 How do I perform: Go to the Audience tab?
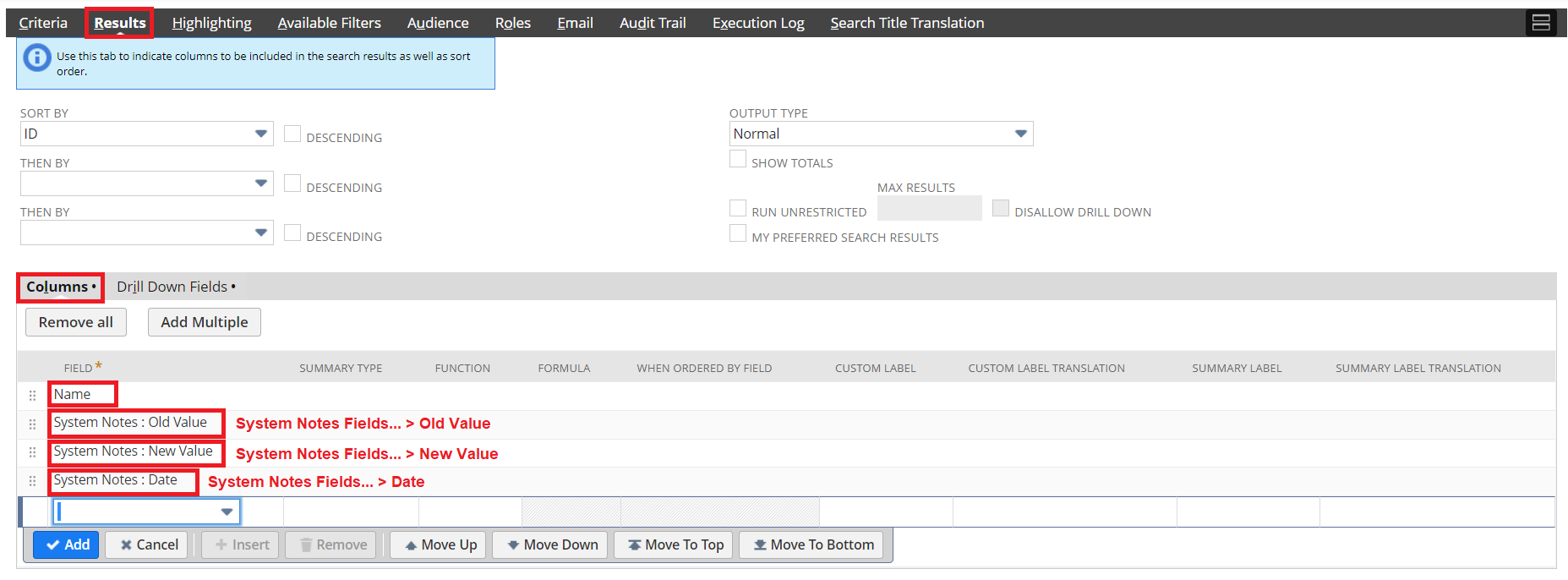click(438, 23)
